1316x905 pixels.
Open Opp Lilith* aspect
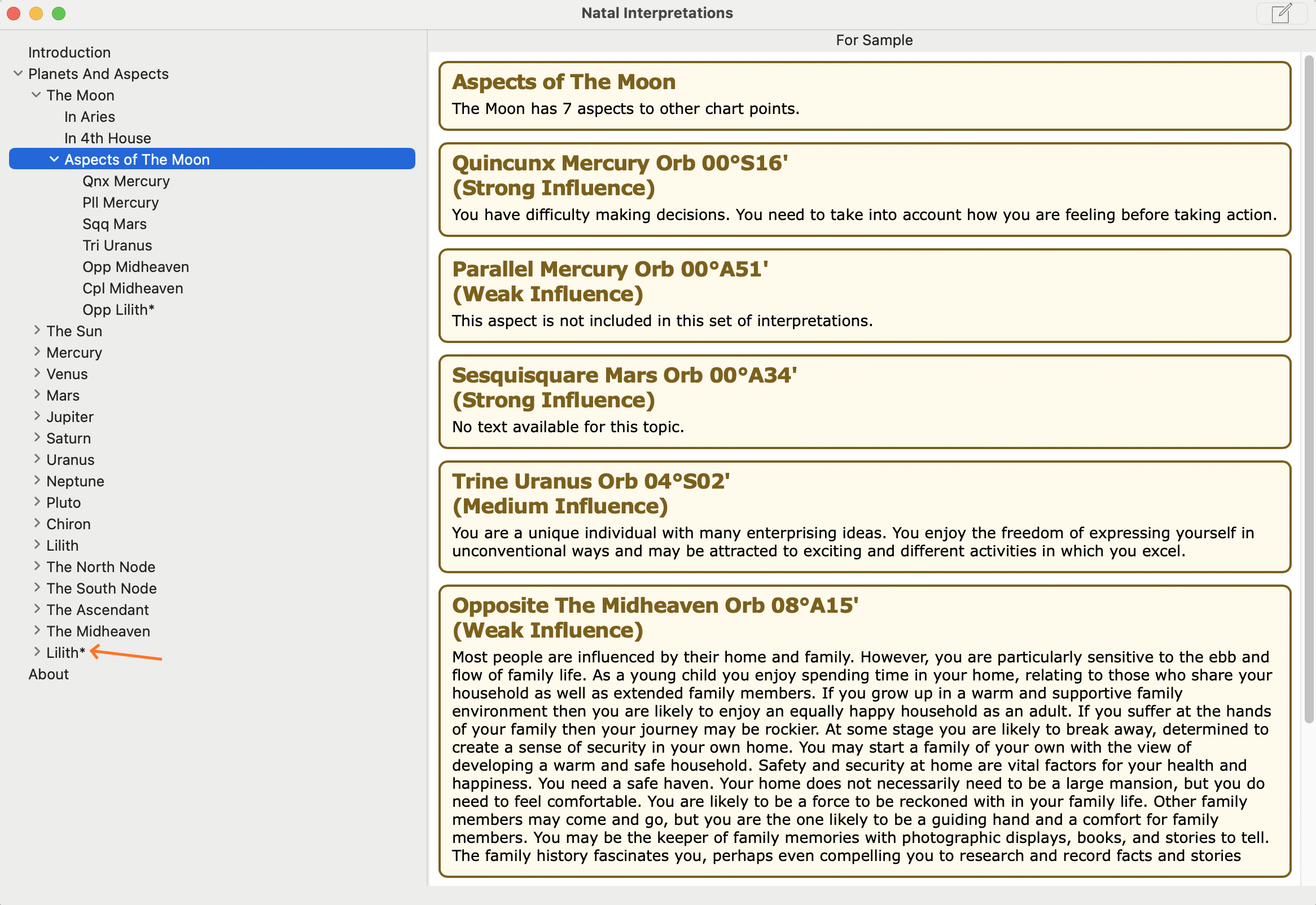[119, 310]
